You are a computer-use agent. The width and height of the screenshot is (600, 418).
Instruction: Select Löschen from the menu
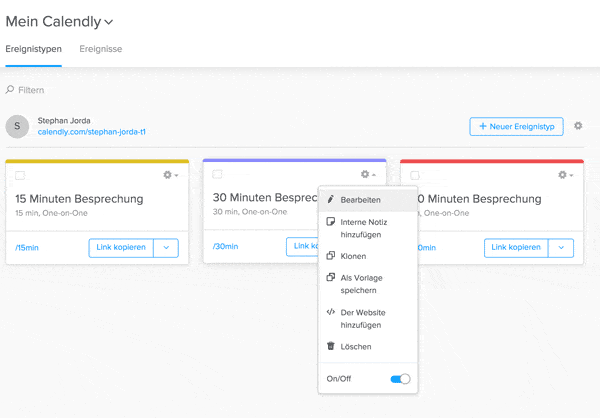(368, 346)
